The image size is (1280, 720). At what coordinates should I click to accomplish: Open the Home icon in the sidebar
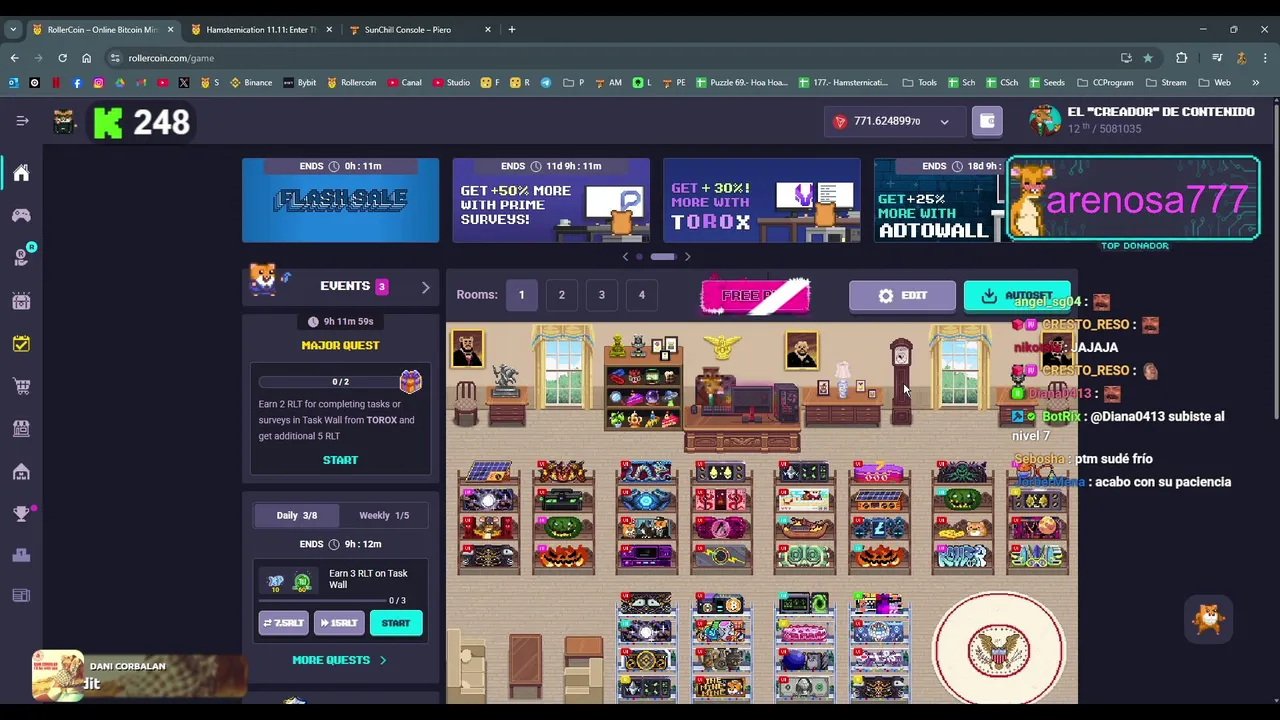pos(21,173)
